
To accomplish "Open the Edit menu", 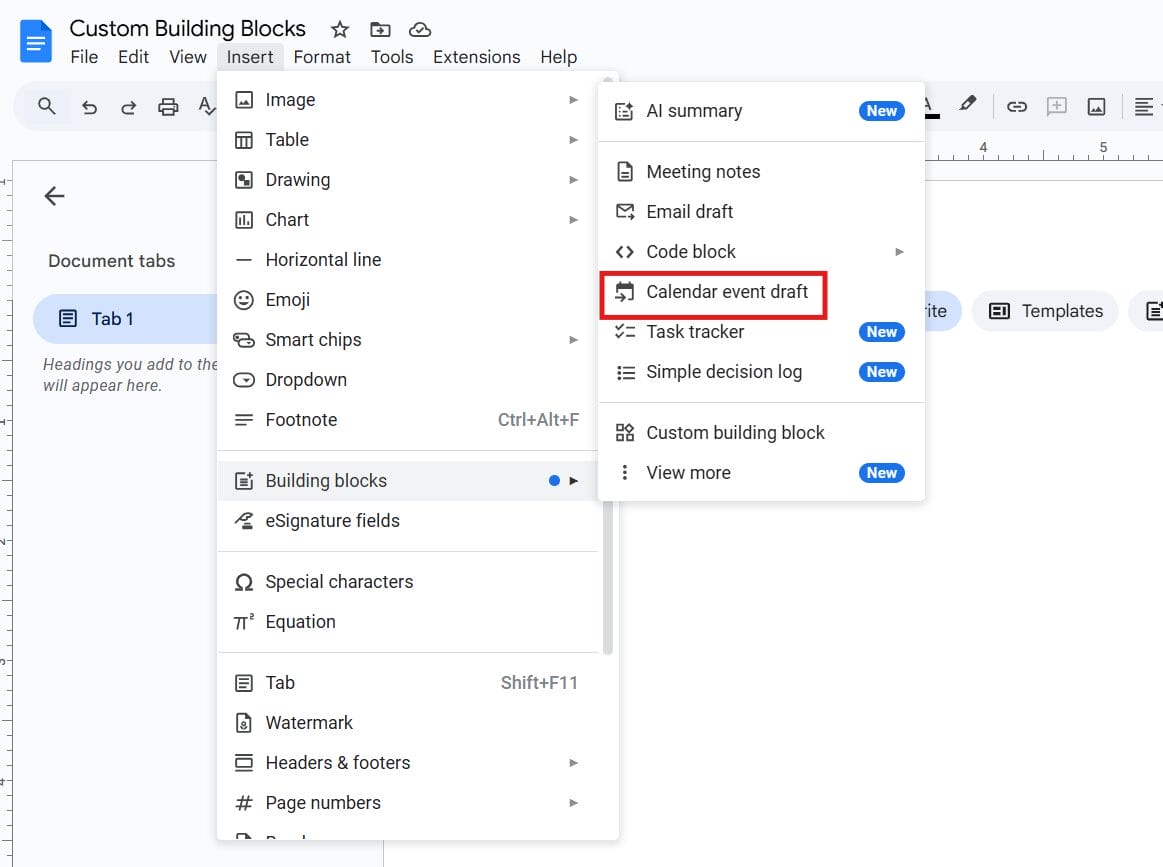I will point(134,57).
